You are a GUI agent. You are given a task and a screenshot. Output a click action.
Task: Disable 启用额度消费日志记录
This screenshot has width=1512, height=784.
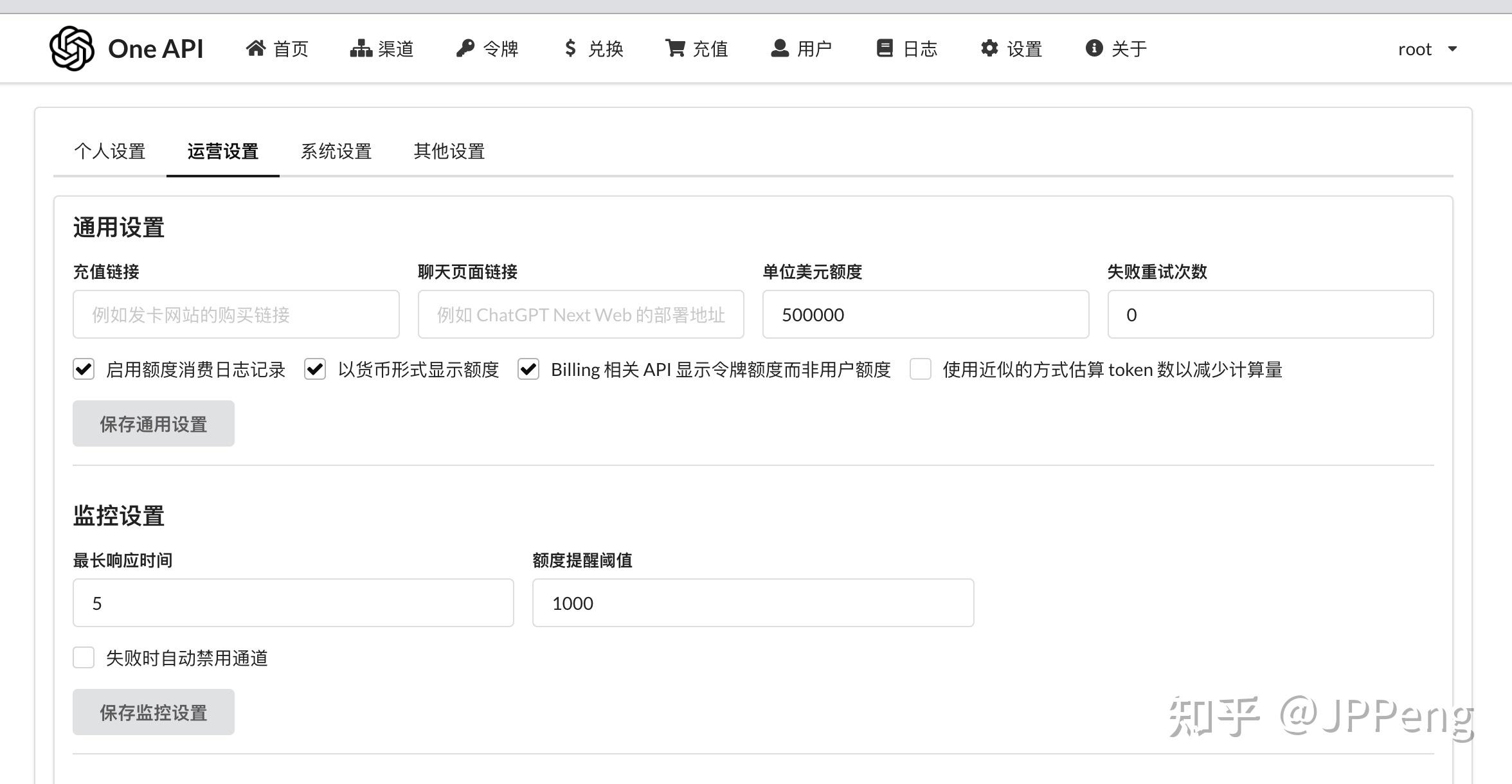[83, 370]
